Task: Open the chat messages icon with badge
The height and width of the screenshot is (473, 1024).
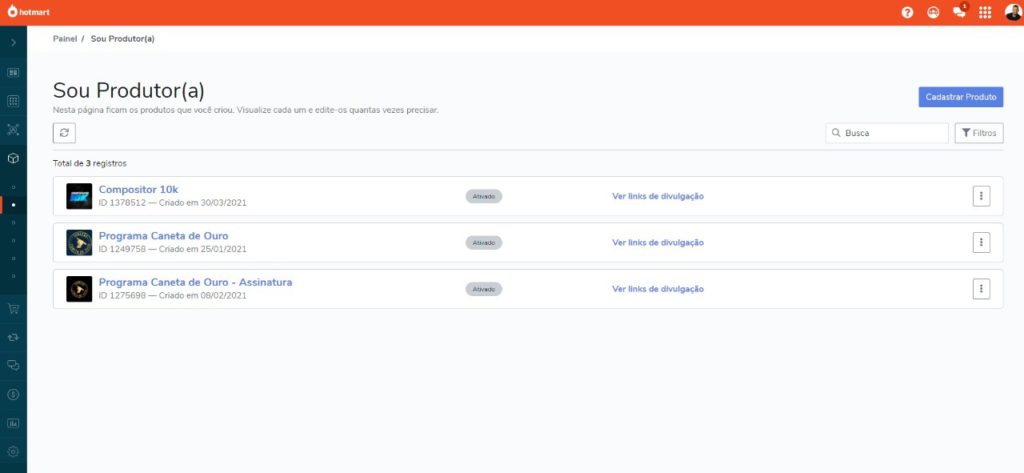Action: 959,12
